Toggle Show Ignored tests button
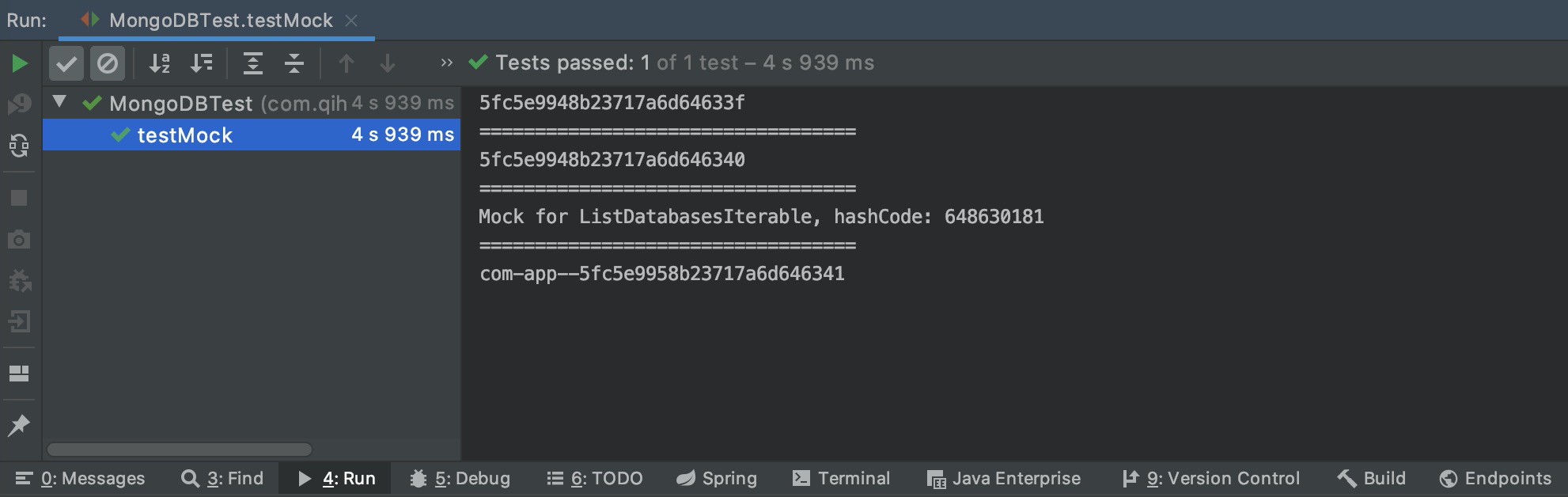Image resolution: width=1568 pixels, height=497 pixels. click(108, 63)
